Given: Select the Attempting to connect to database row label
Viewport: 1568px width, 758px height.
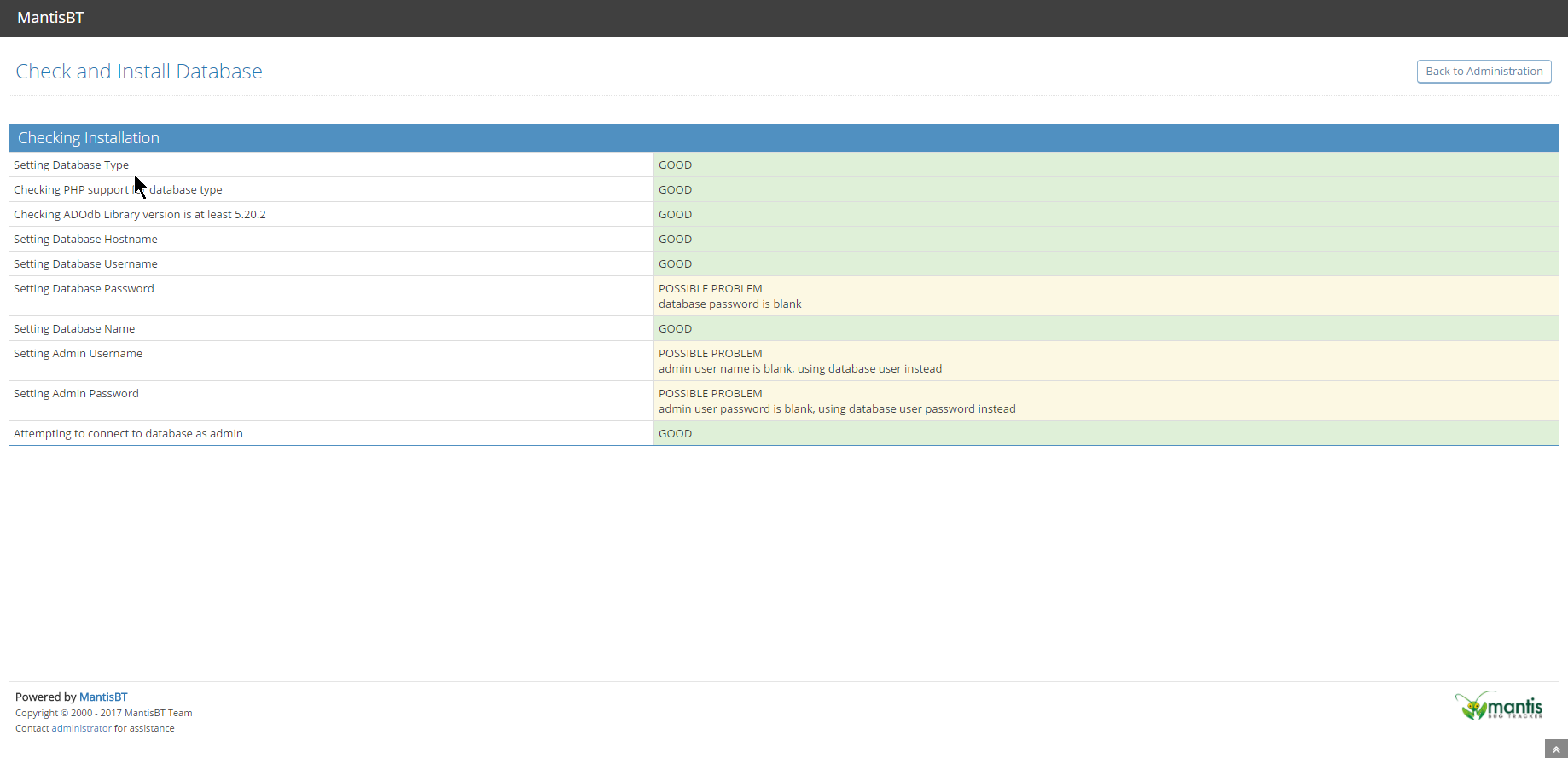Looking at the screenshot, I should 128,434.
